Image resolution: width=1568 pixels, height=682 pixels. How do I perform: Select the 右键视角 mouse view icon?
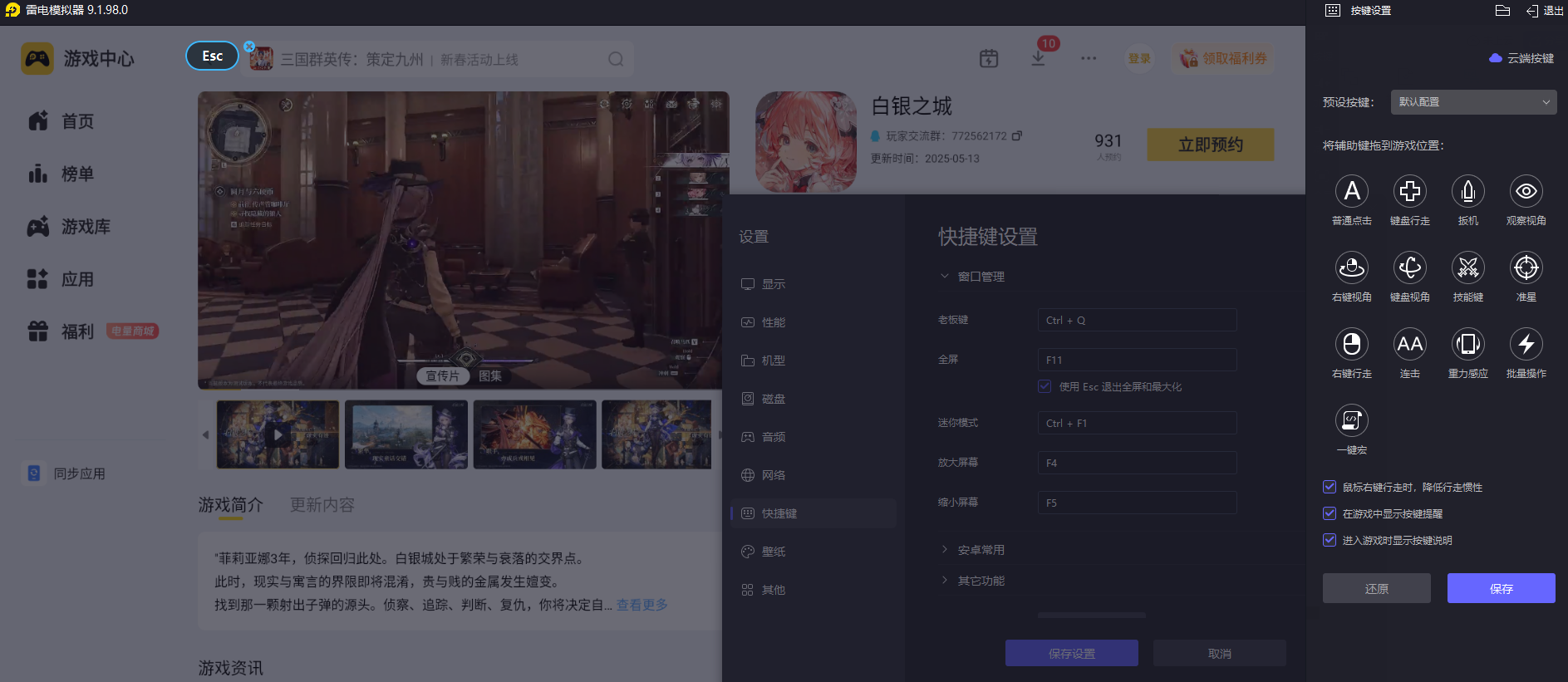[1352, 267]
